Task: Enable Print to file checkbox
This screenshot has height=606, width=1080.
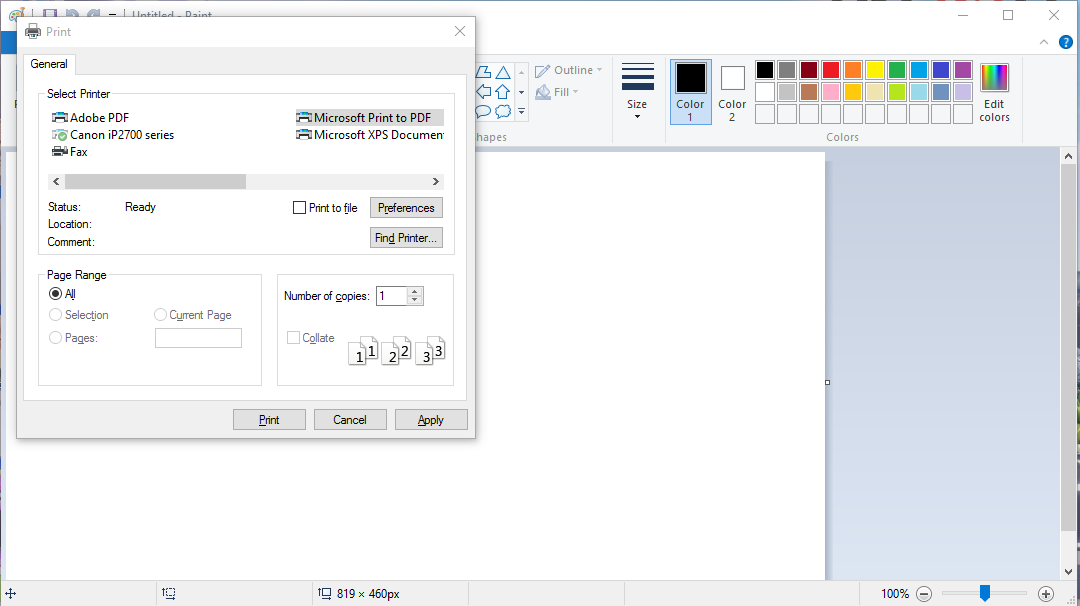Action: click(299, 208)
